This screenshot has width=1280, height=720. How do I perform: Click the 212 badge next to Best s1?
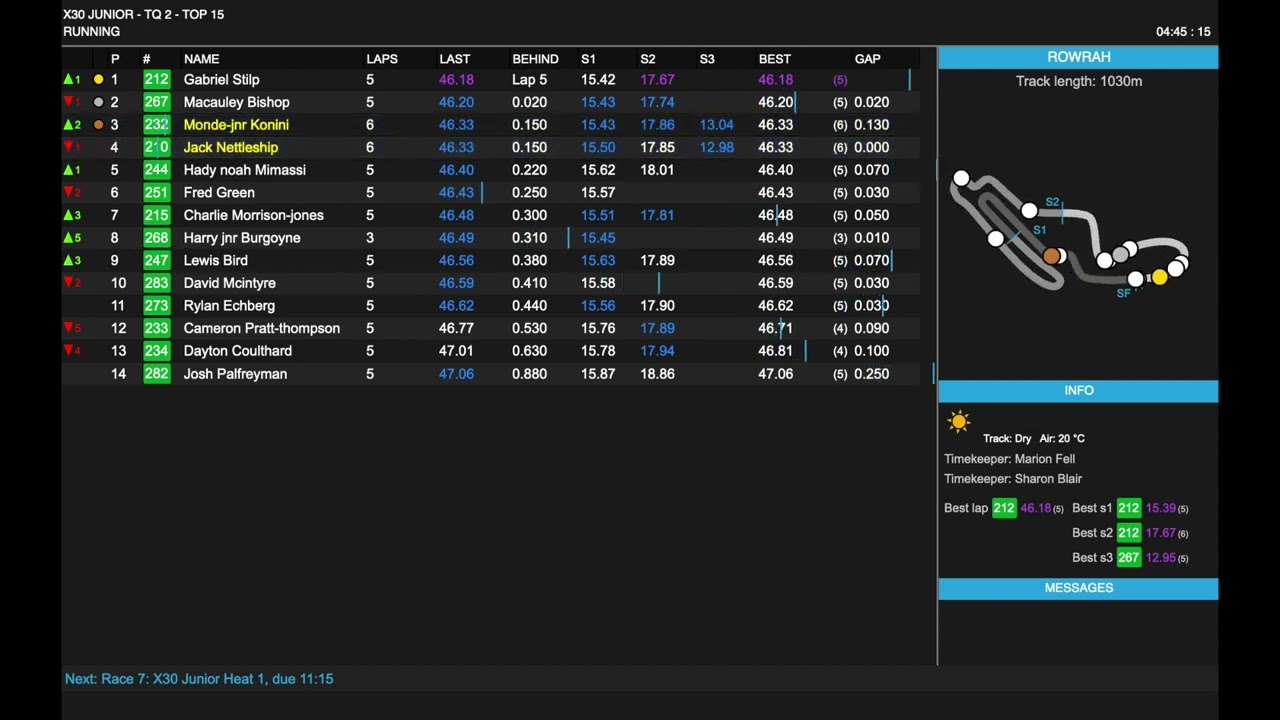click(x=1129, y=508)
